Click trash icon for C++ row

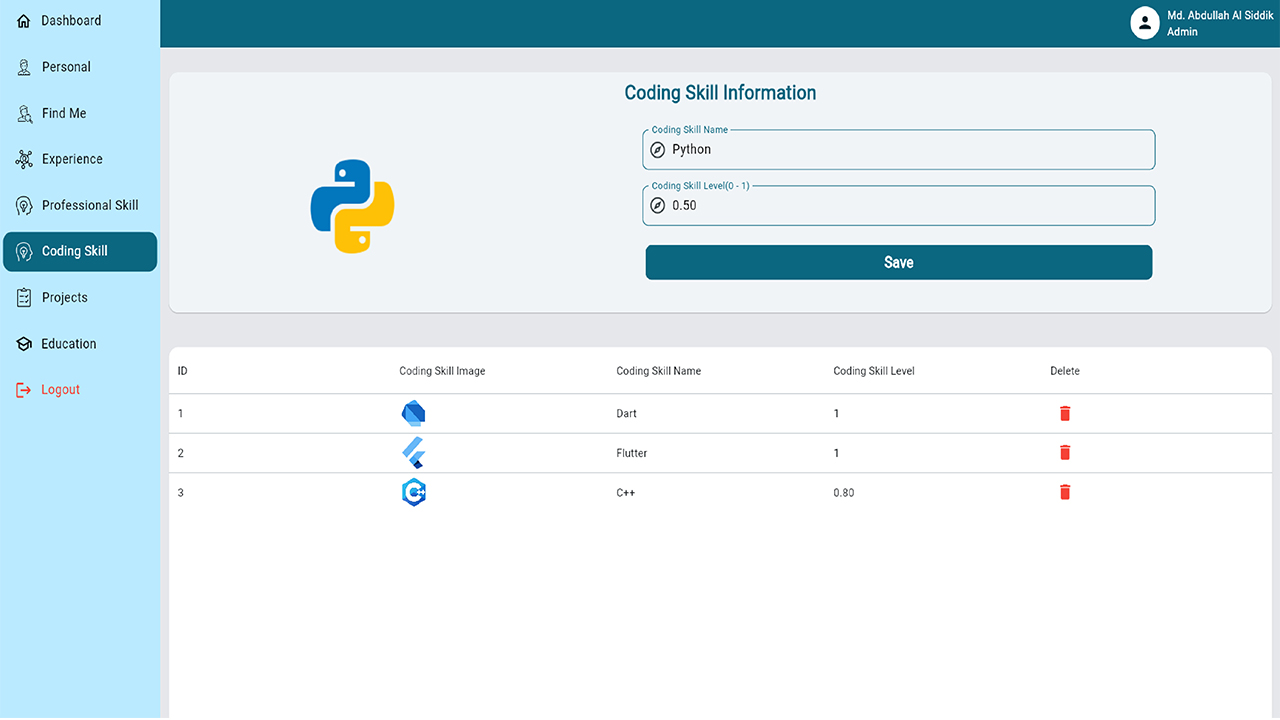tap(1065, 492)
